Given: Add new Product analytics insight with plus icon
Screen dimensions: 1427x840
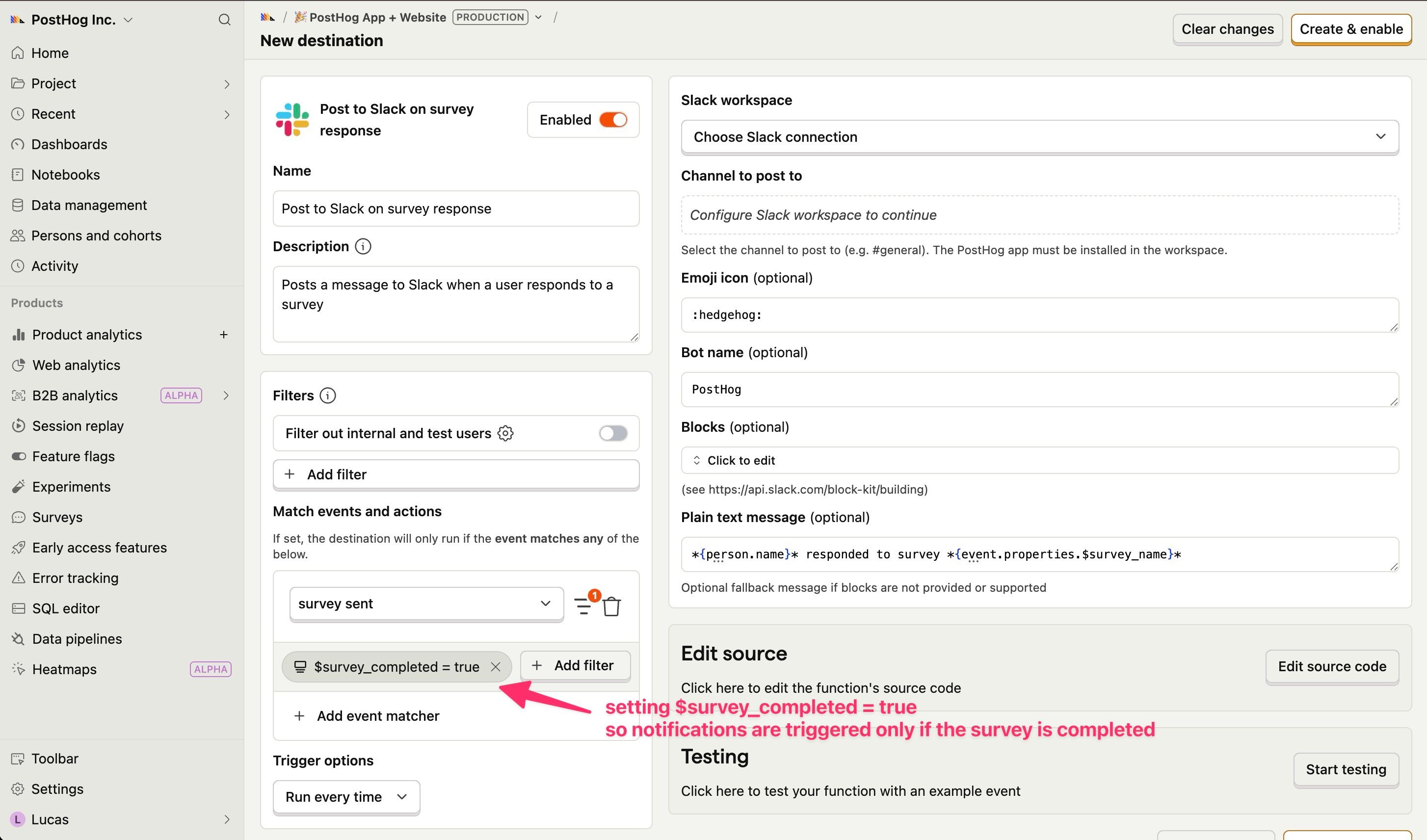Looking at the screenshot, I should (224, 335).
